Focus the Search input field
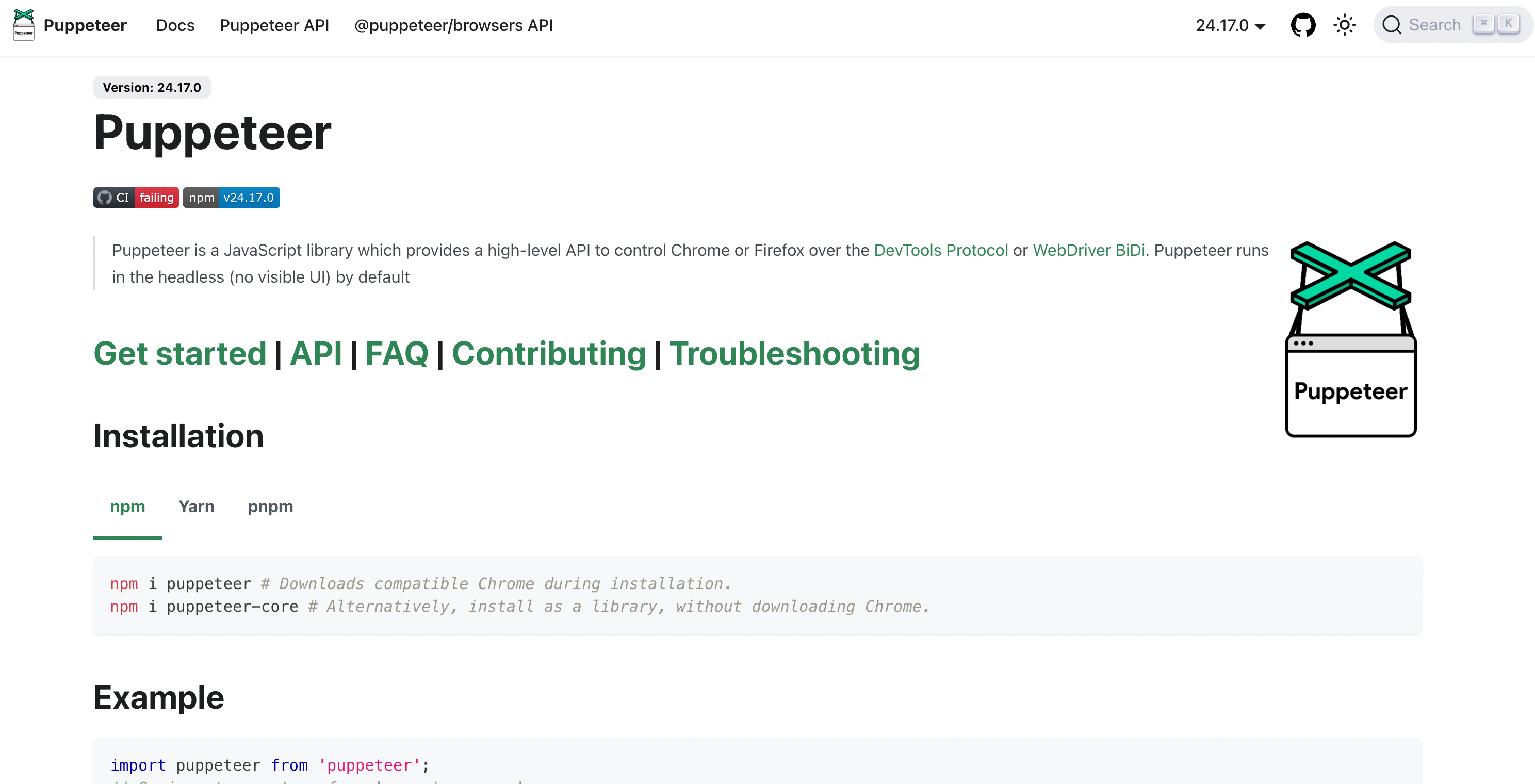The width and height of the screenshot is (1535, 784). [x=1434, y=25]
